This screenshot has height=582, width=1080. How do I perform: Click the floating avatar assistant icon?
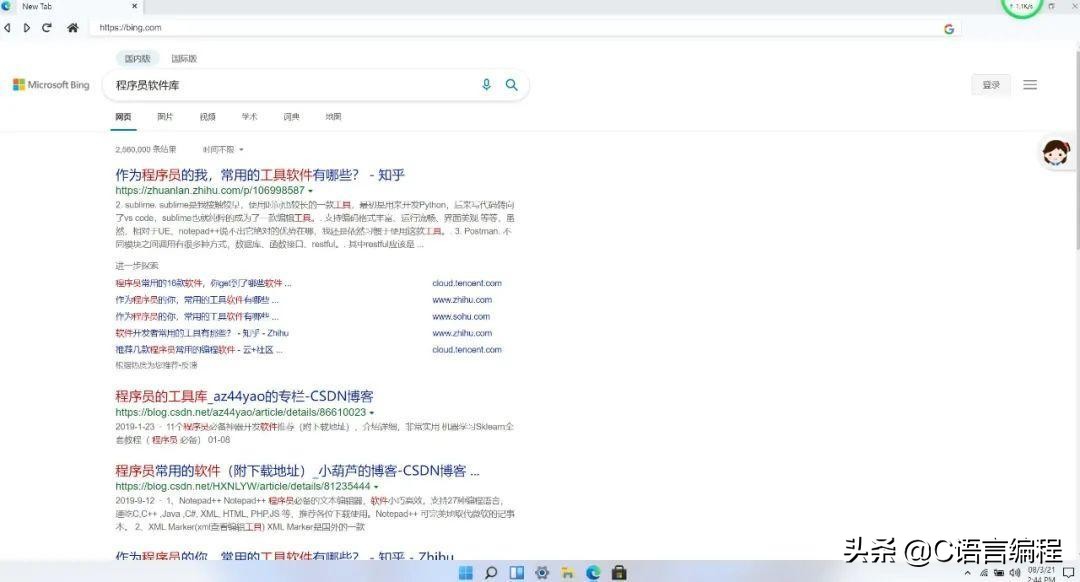(1057, 152)
